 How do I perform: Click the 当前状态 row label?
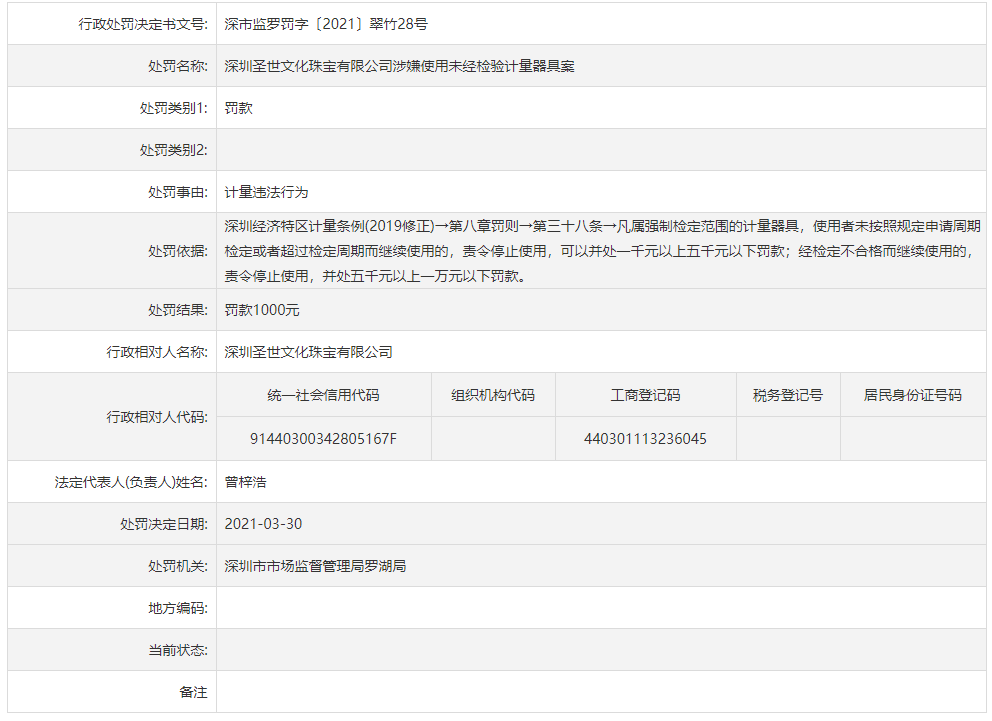tap(178, 650)
